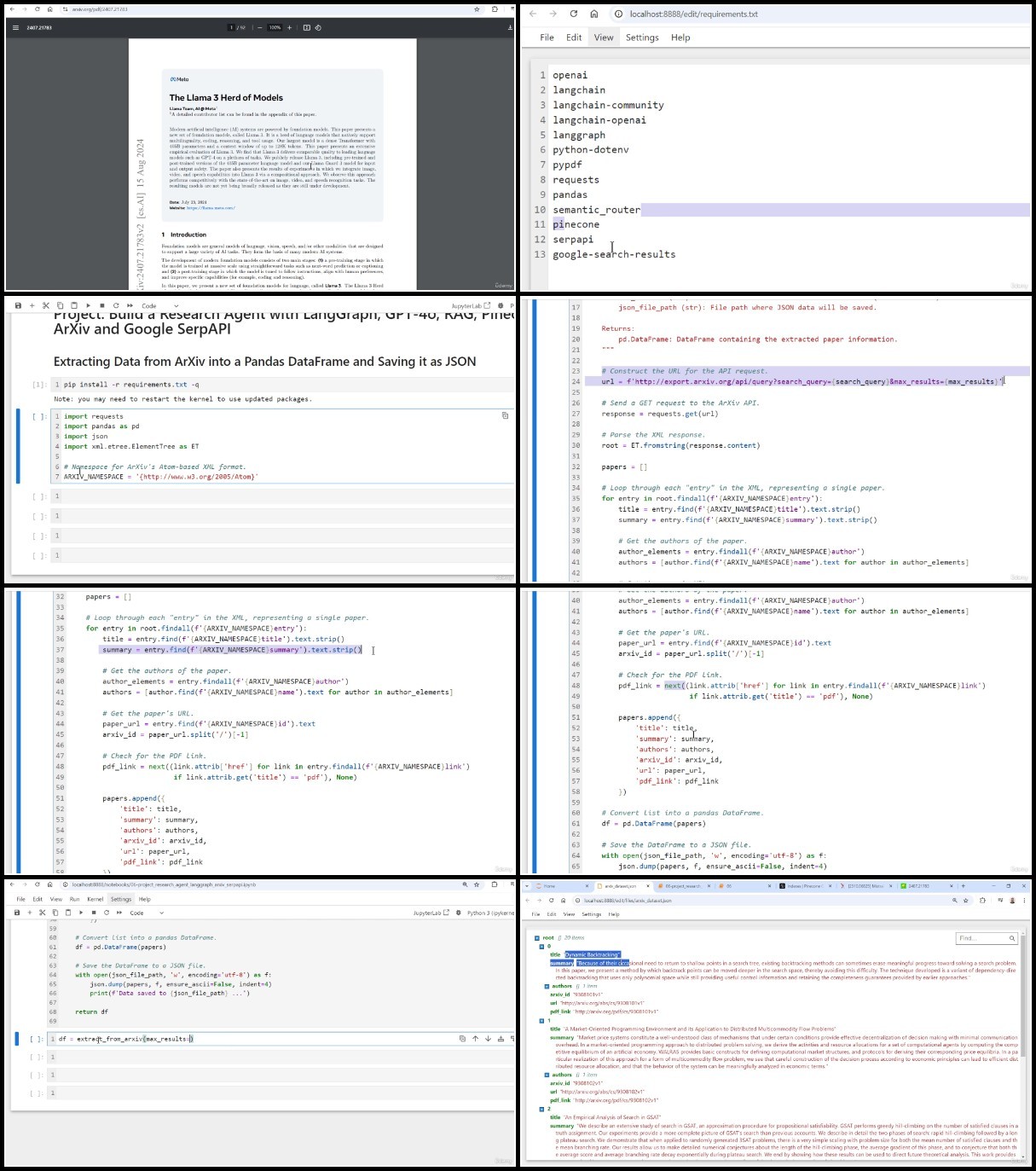Click the search icon in JSON Find box
Screen dimensions: 1036x1171
tap(1012, 938)
